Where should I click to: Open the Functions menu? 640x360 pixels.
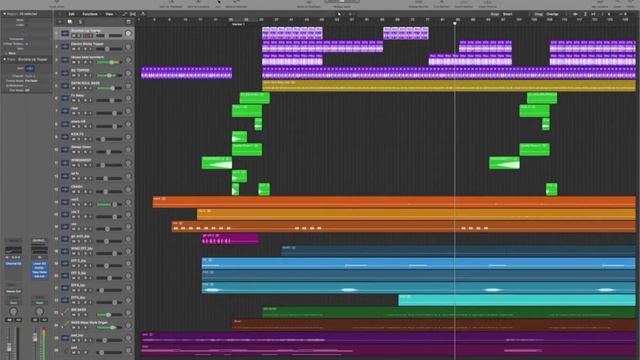point(90,14)
